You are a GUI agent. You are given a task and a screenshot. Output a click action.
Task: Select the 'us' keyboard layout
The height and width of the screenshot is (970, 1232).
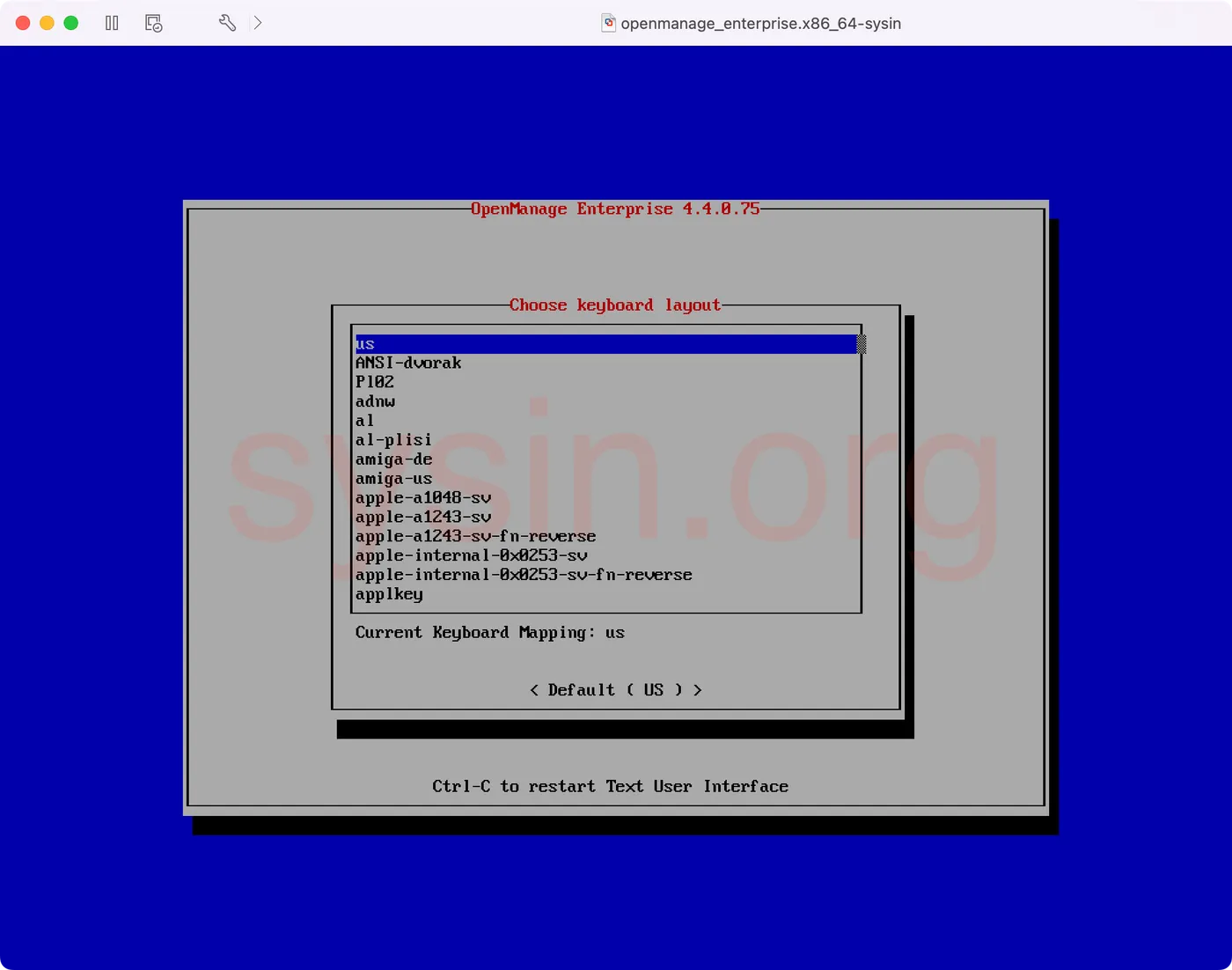pyautogui.click(x=605, y=344)
